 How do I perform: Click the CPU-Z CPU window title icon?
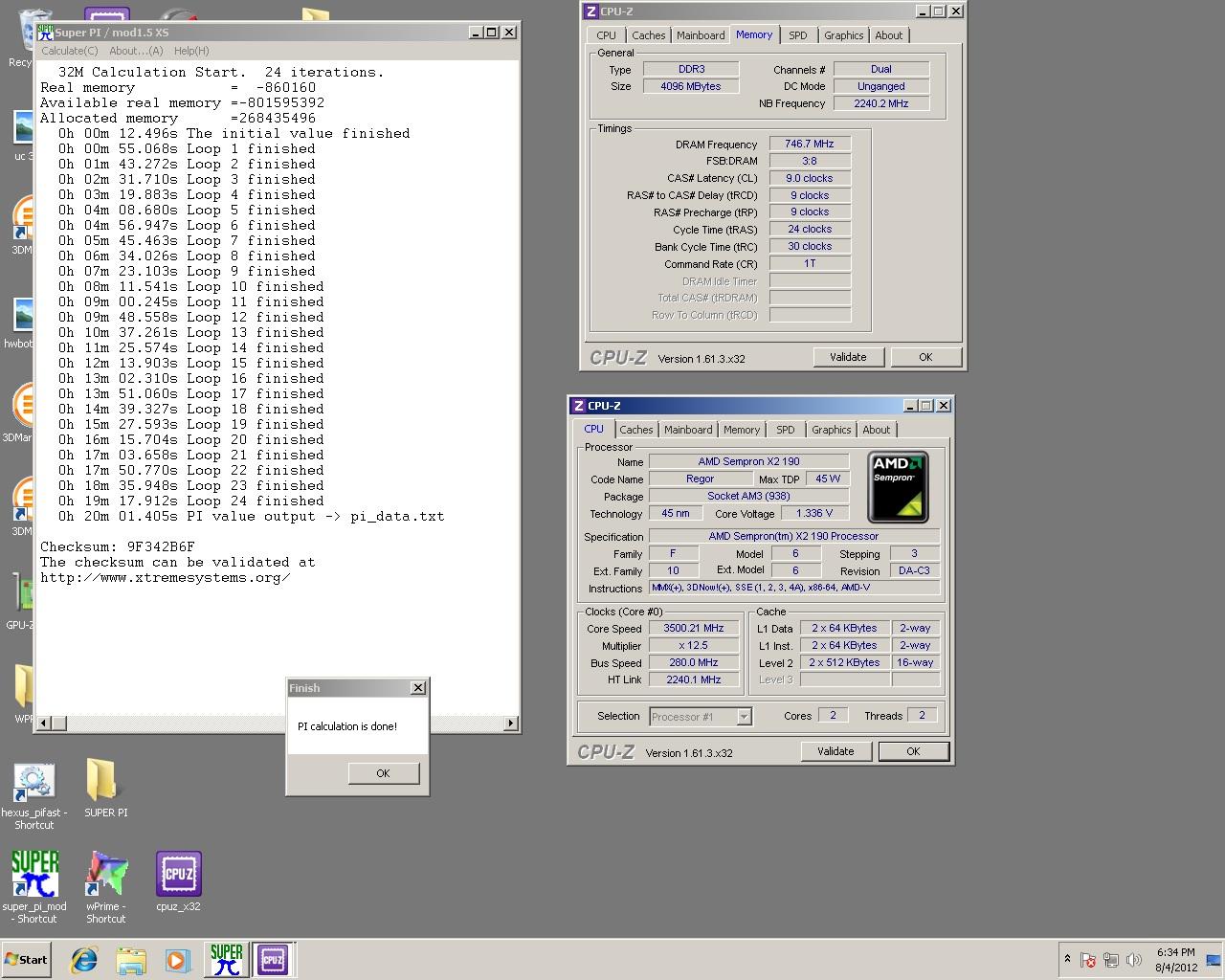[x=579, y=406]
